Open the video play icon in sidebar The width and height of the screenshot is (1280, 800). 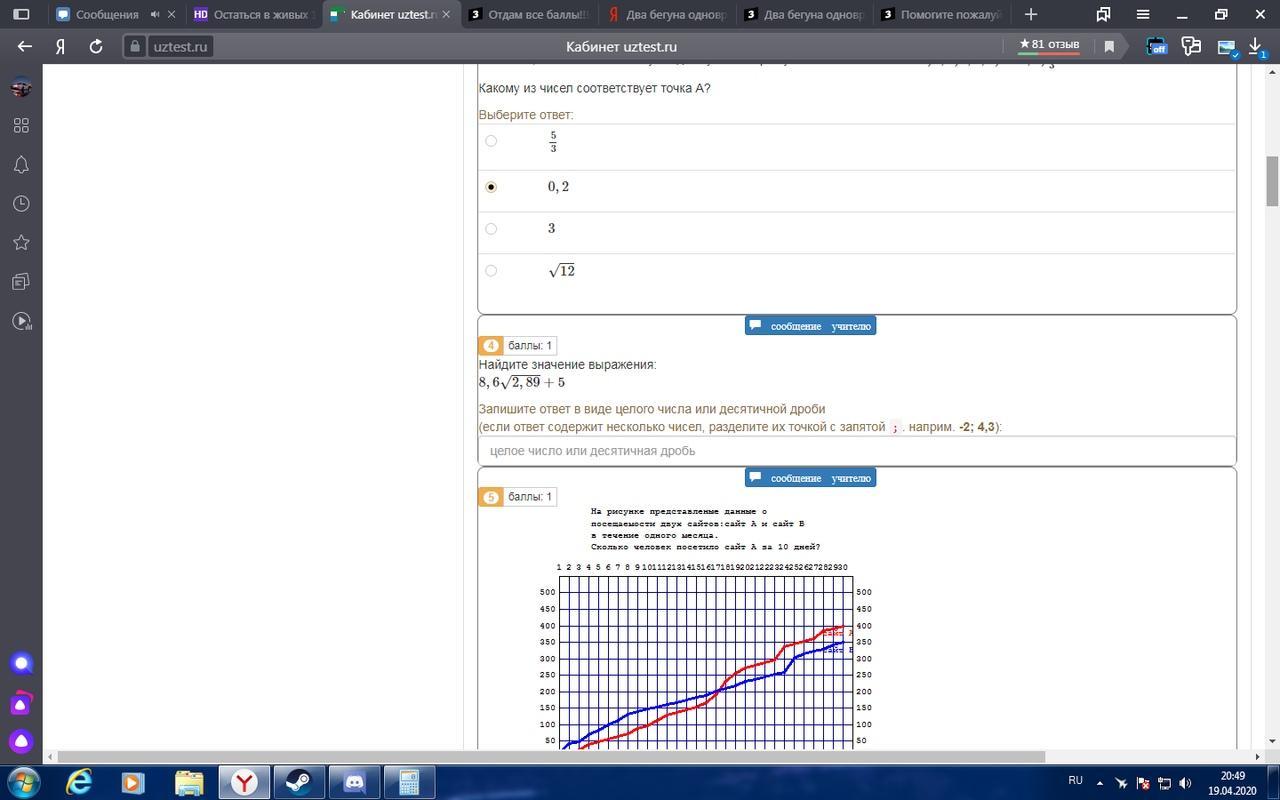coord(21,321)
